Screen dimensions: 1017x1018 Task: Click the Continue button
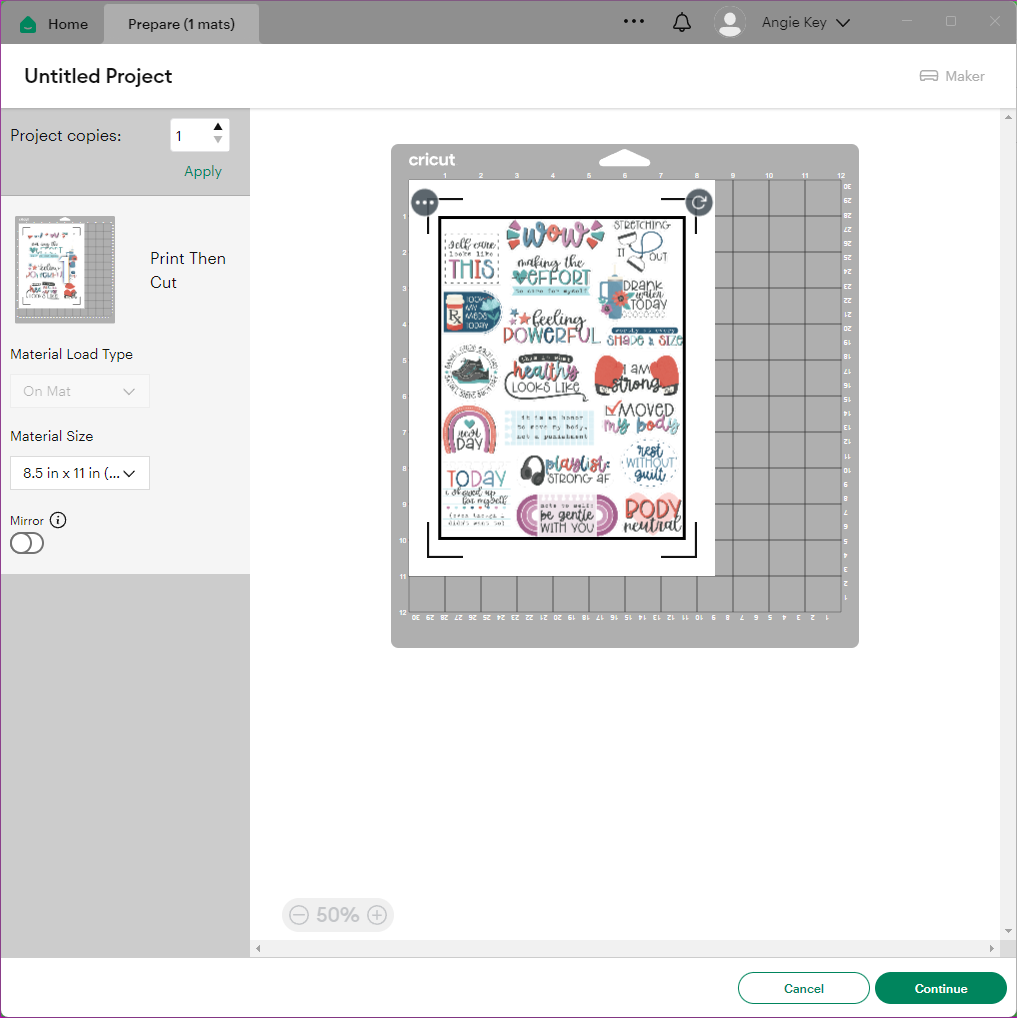tap(940, 988)
